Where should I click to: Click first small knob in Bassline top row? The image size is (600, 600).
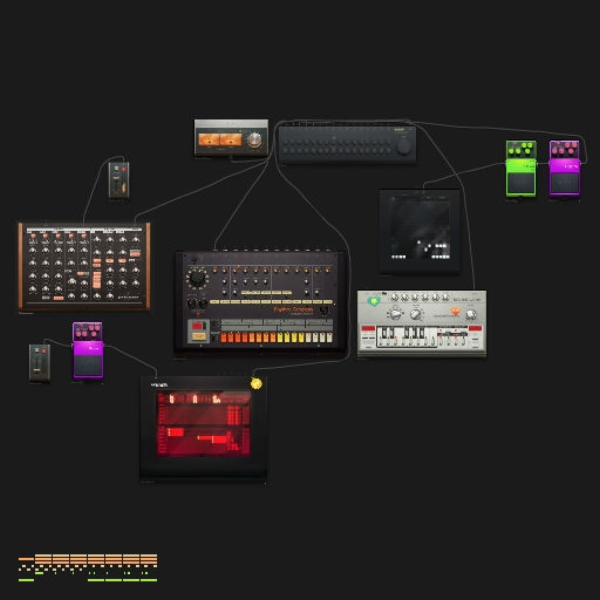point(394,297)
